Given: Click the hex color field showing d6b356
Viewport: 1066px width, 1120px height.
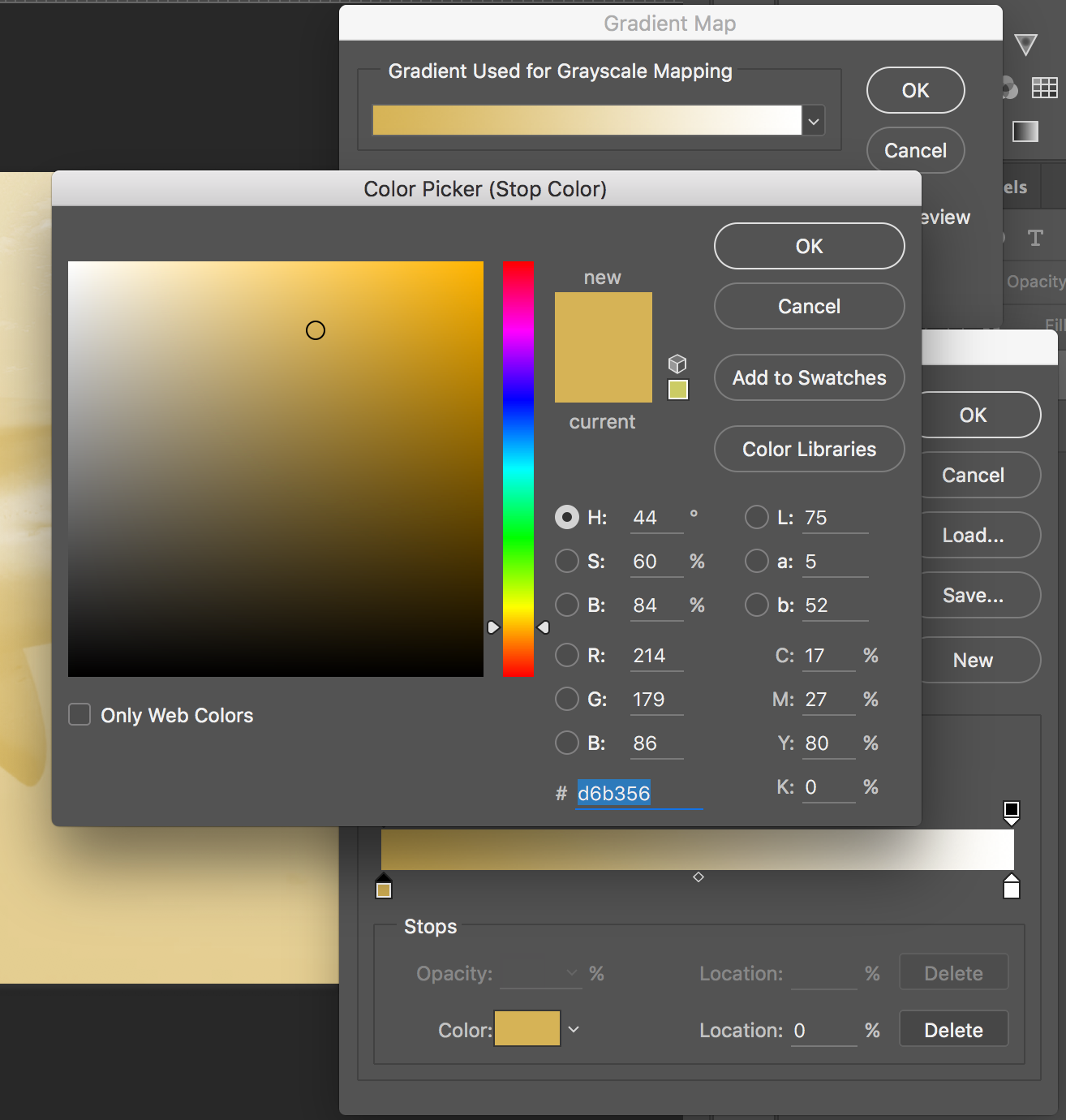Looking at the screenshot, I should (639, 793).
